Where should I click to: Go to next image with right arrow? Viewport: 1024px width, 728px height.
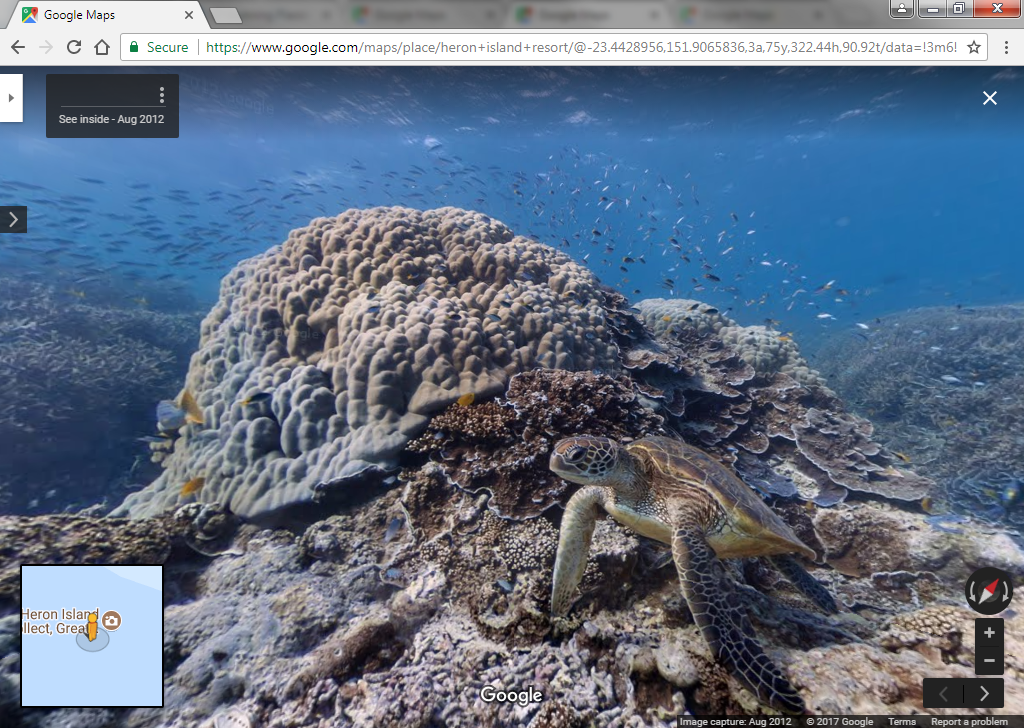click(985, 693)
